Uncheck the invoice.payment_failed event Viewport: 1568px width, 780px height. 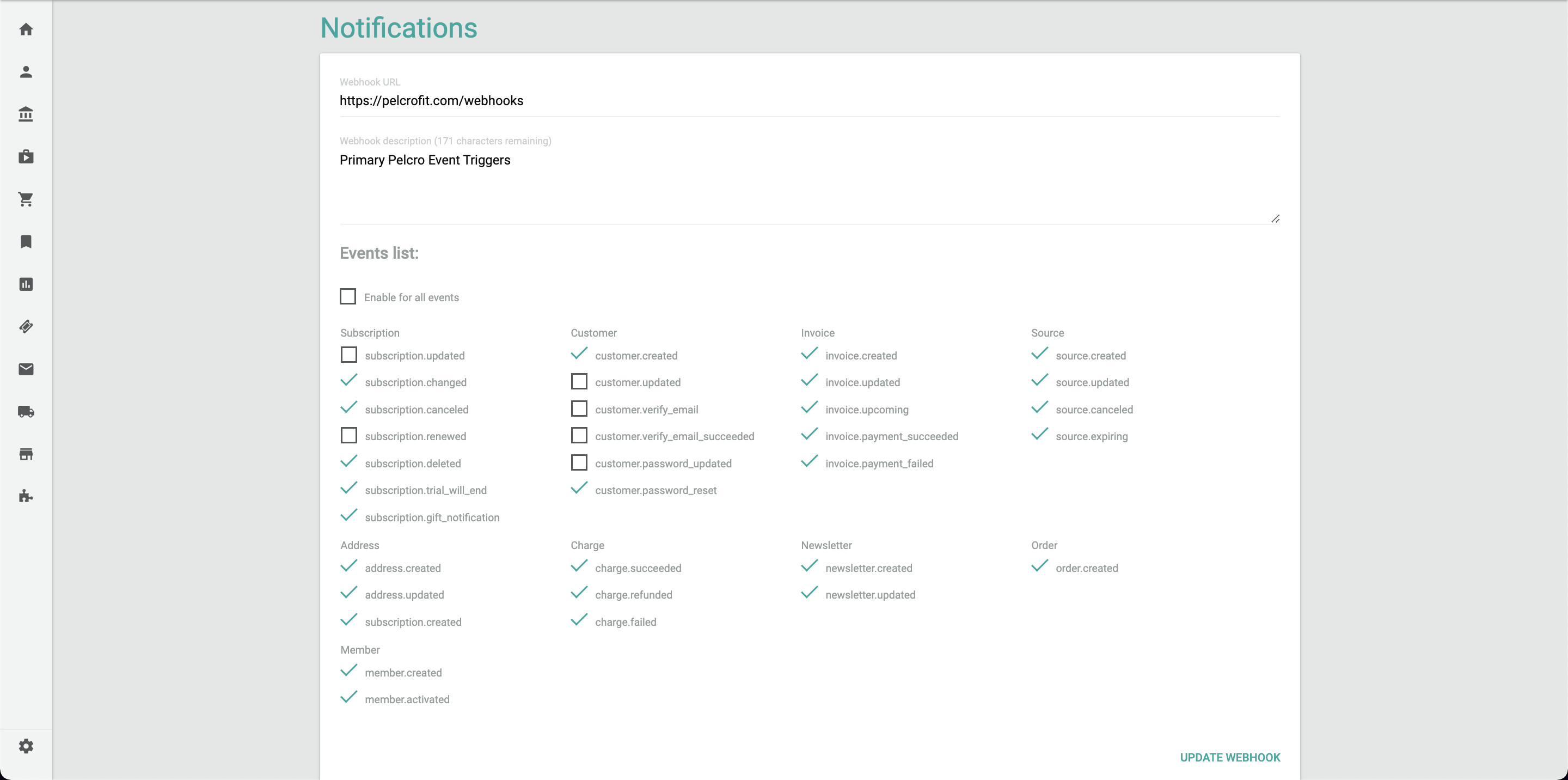(809, 462)
